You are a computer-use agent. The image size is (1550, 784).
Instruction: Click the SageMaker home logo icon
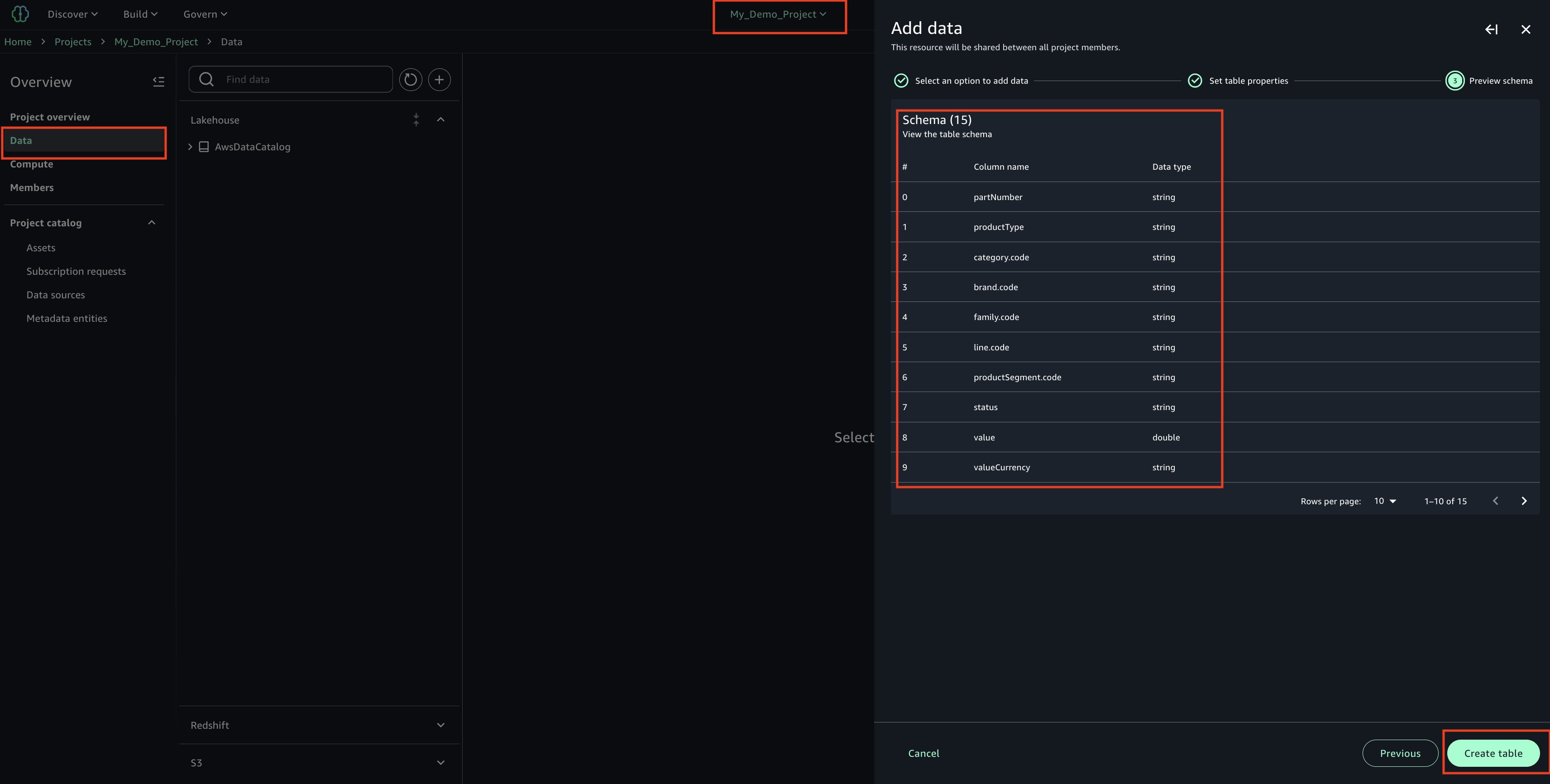pos(20,14)
